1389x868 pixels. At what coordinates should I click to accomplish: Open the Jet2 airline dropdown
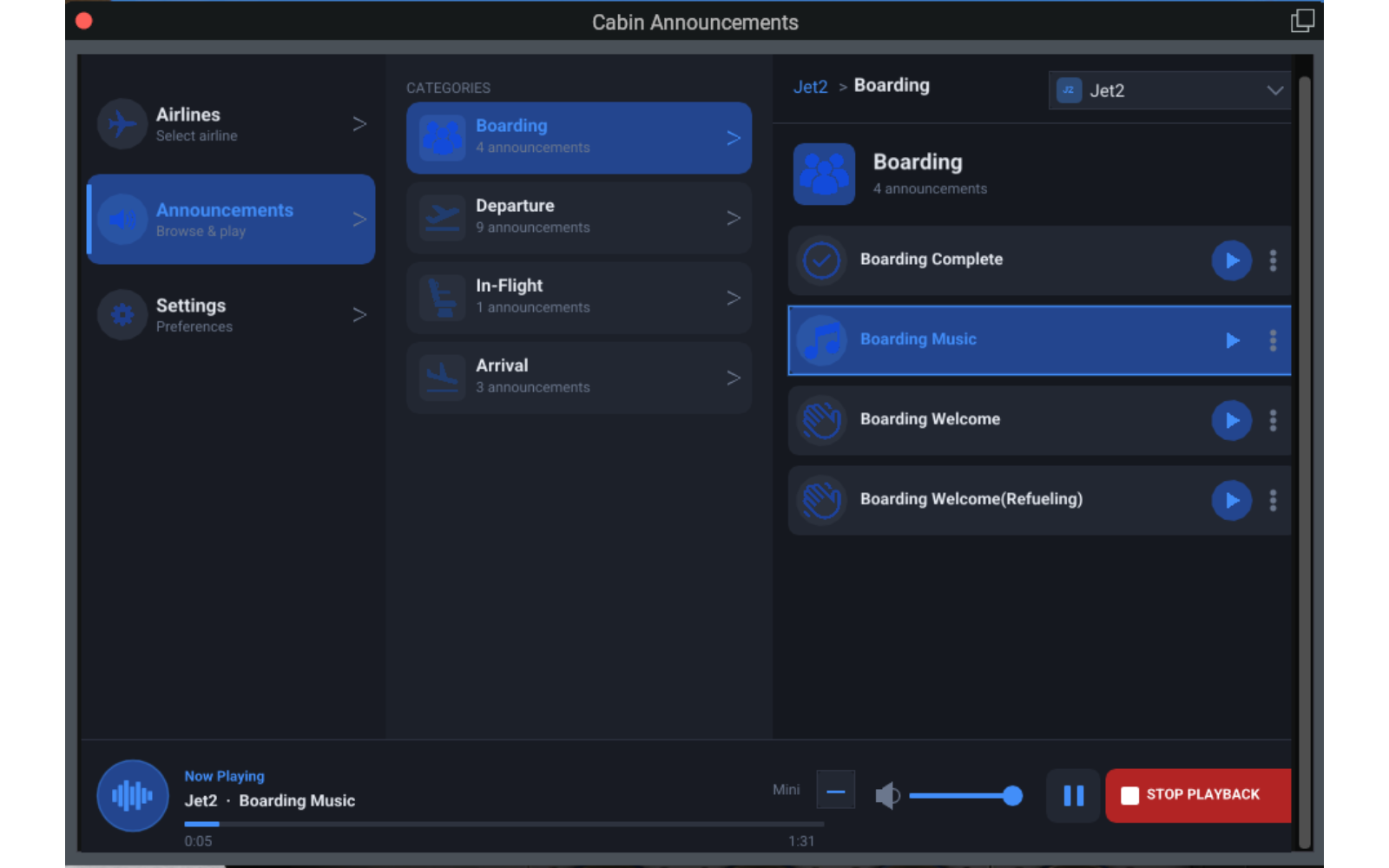pyautogui.click(x=1169, y=90)
